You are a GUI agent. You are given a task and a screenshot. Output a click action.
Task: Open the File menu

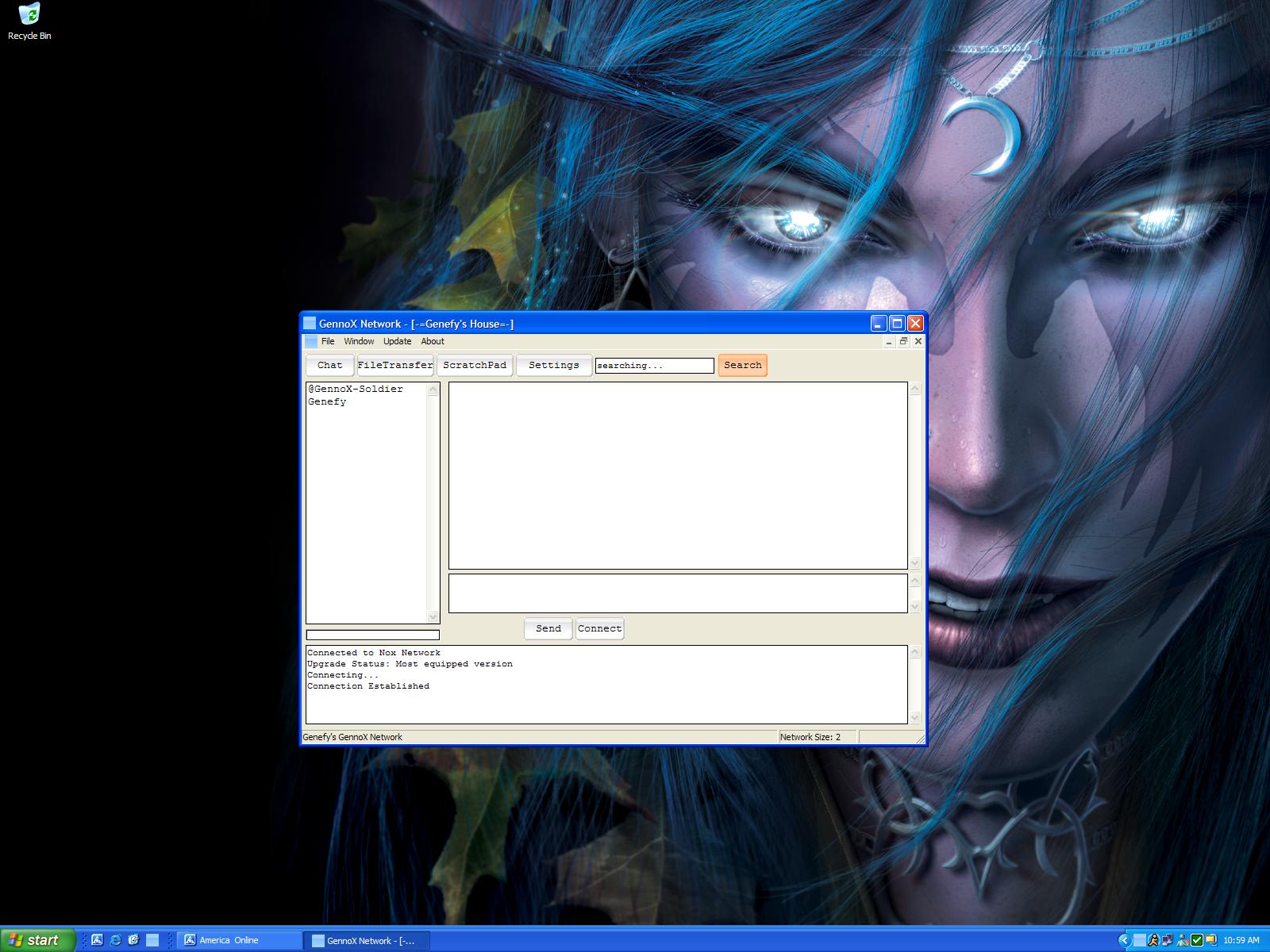pos(328,341)
